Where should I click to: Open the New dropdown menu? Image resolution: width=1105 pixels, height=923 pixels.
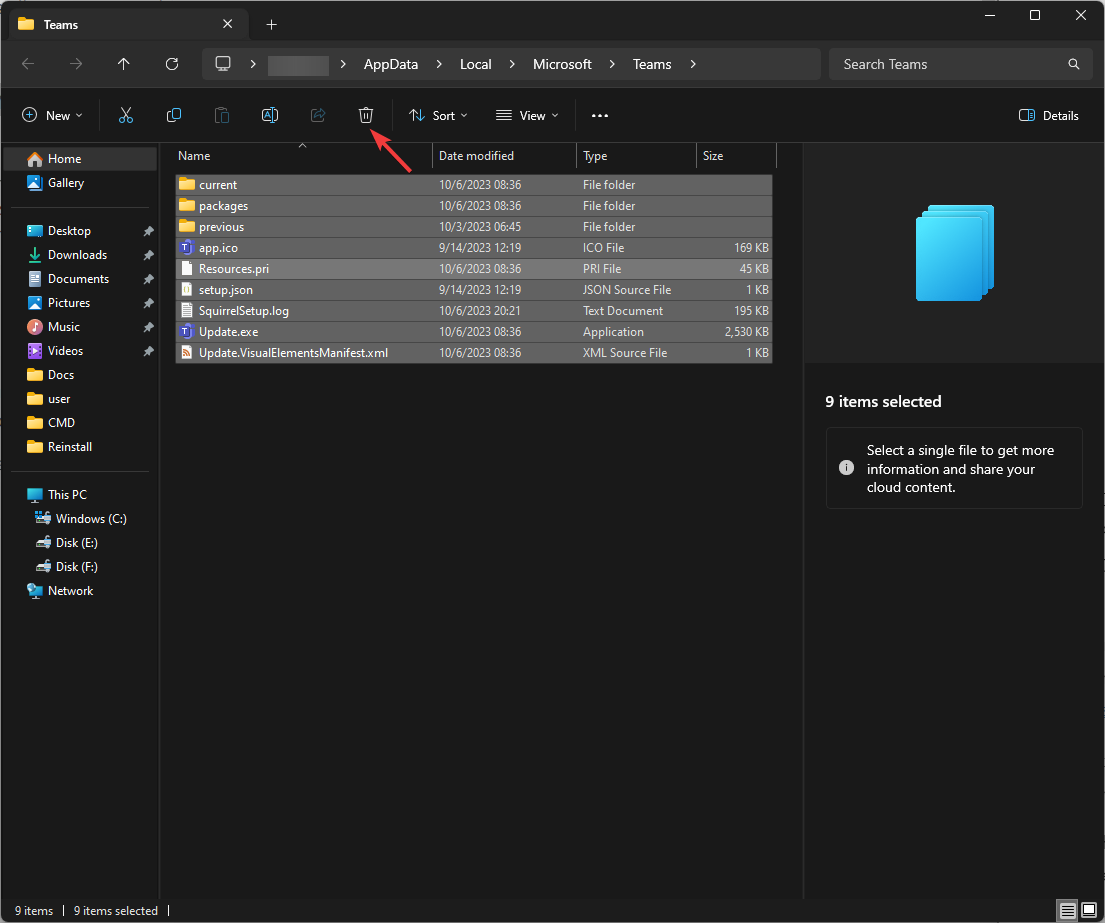pos(53,115)
